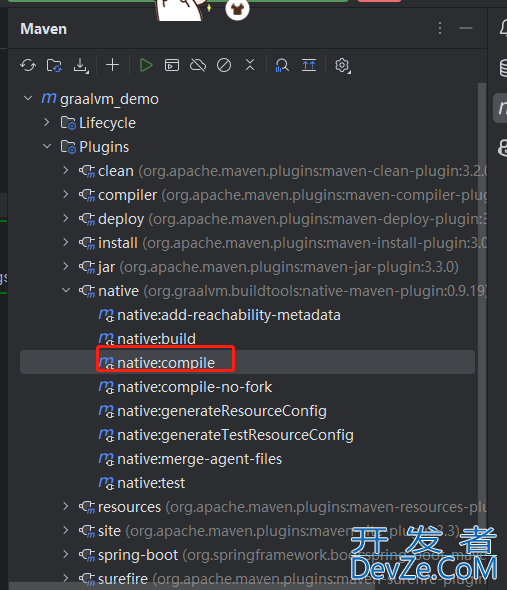Open Maven settings gear icon
This screenshot has width=507, height=590.
(343, 65)
